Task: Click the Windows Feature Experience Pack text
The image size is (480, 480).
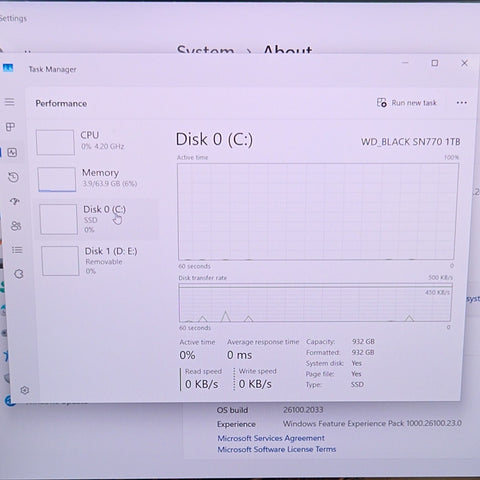Action: (372, 423)
